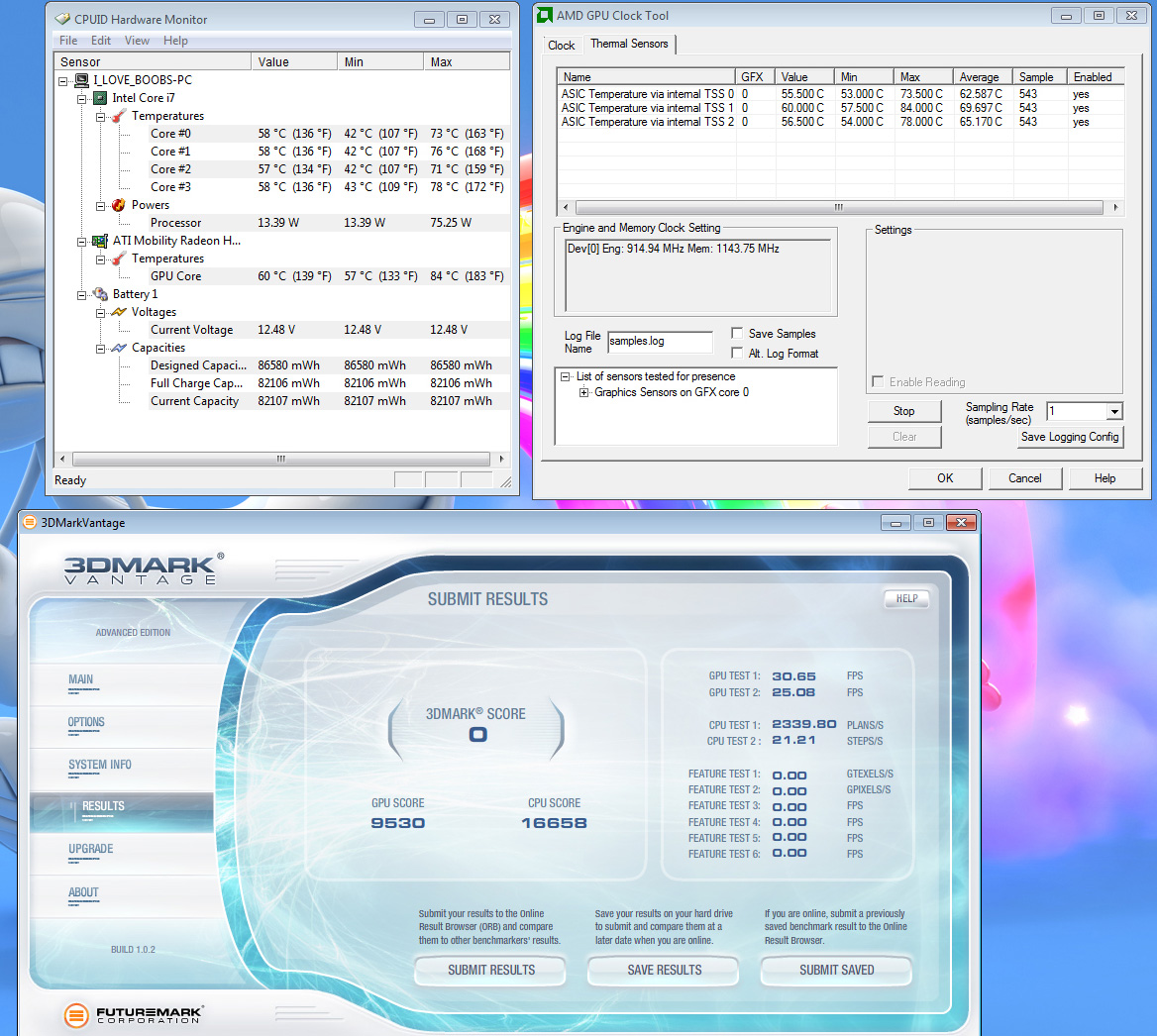Collapse the I_LOVE_BOOBS-PC tree node
Image resolution: width=1157 pixels, height=1036 pixels.
(x=63, y=81)
